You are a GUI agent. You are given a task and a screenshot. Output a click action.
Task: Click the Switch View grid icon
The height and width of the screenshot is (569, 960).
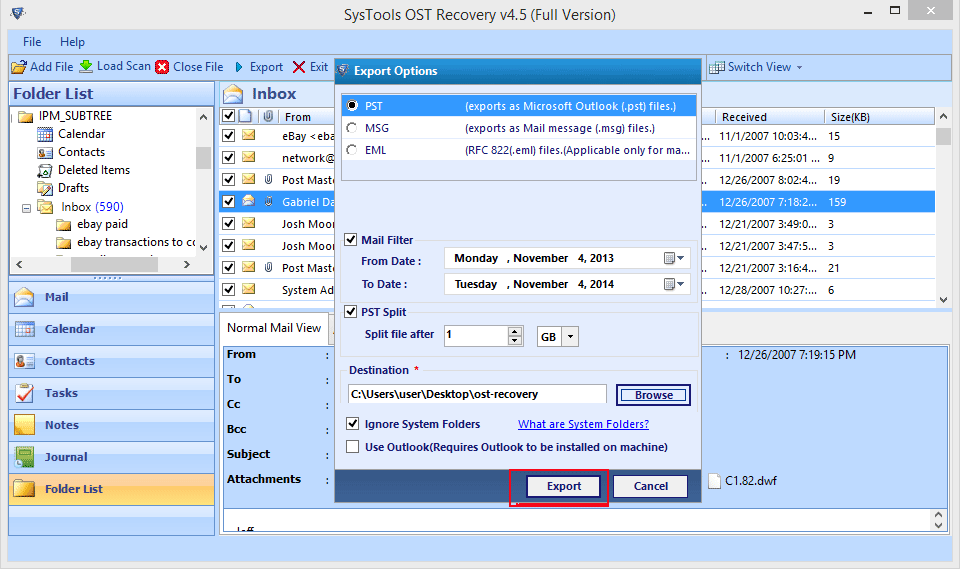(716, 67)
